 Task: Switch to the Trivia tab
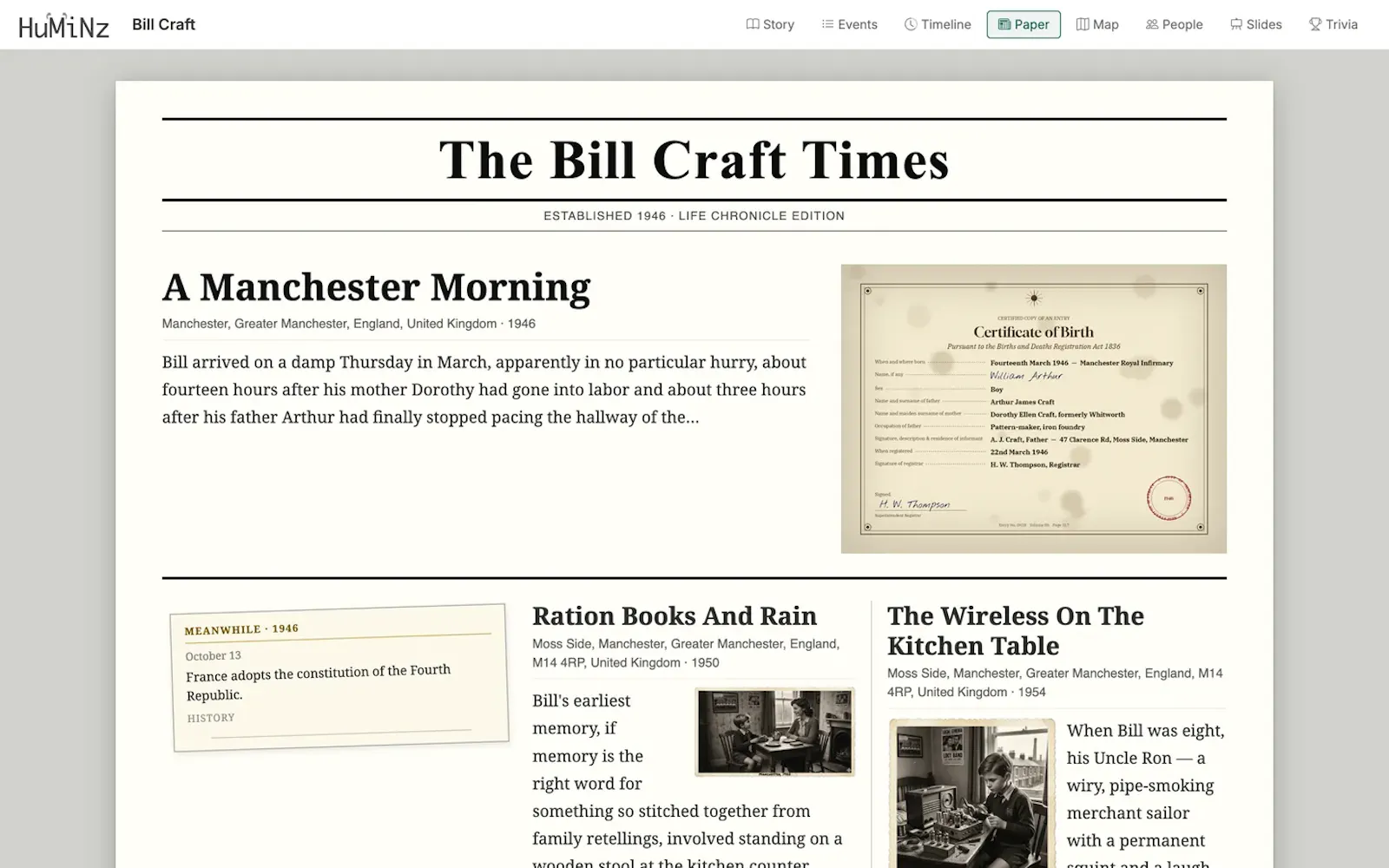pos(1333,24)
